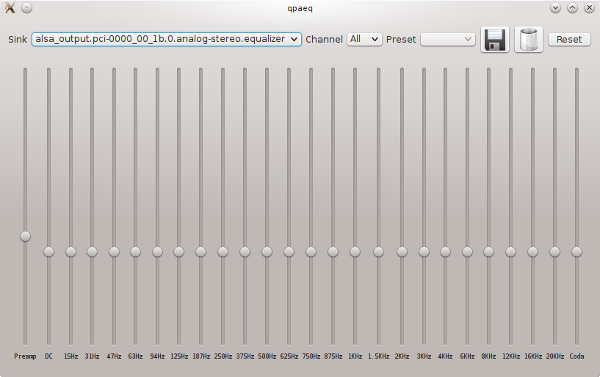The width and height of the screenshot is (600, 377).
Task: Click the Coda slider handle
Action: (577, 252)
